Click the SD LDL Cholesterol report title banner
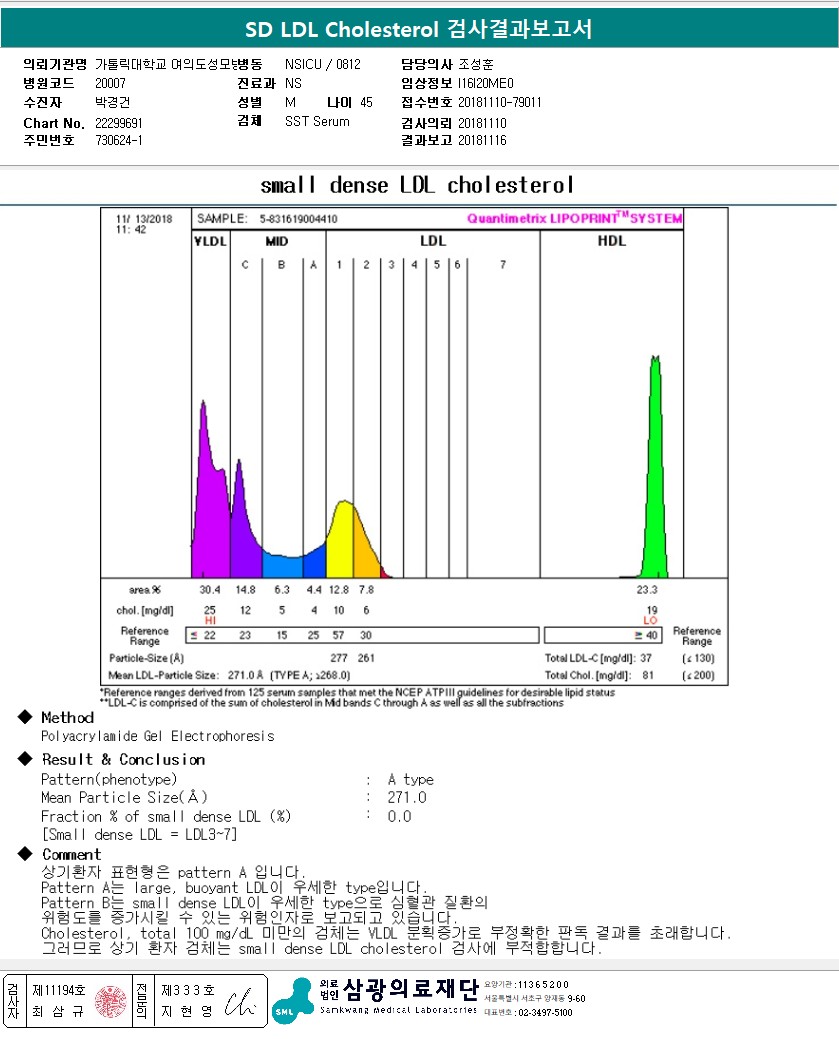This screenshot has height=1039, width=839. coord(419,29)
